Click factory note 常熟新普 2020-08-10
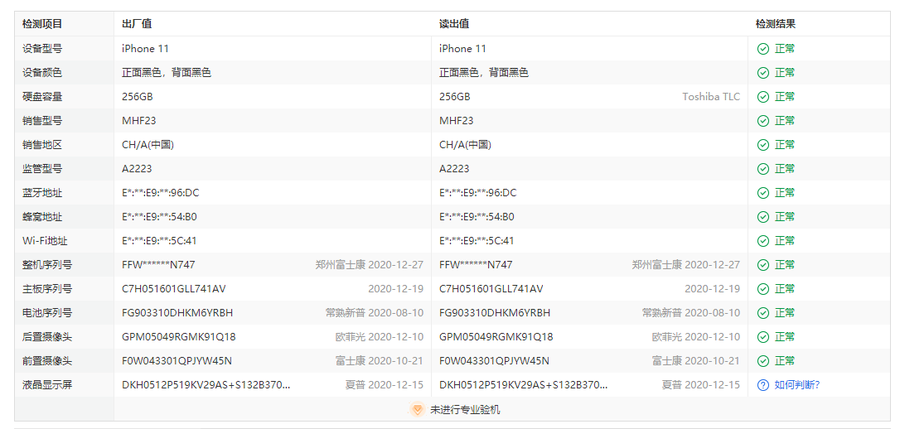This screenshot has width=900, height=429. 374,313
